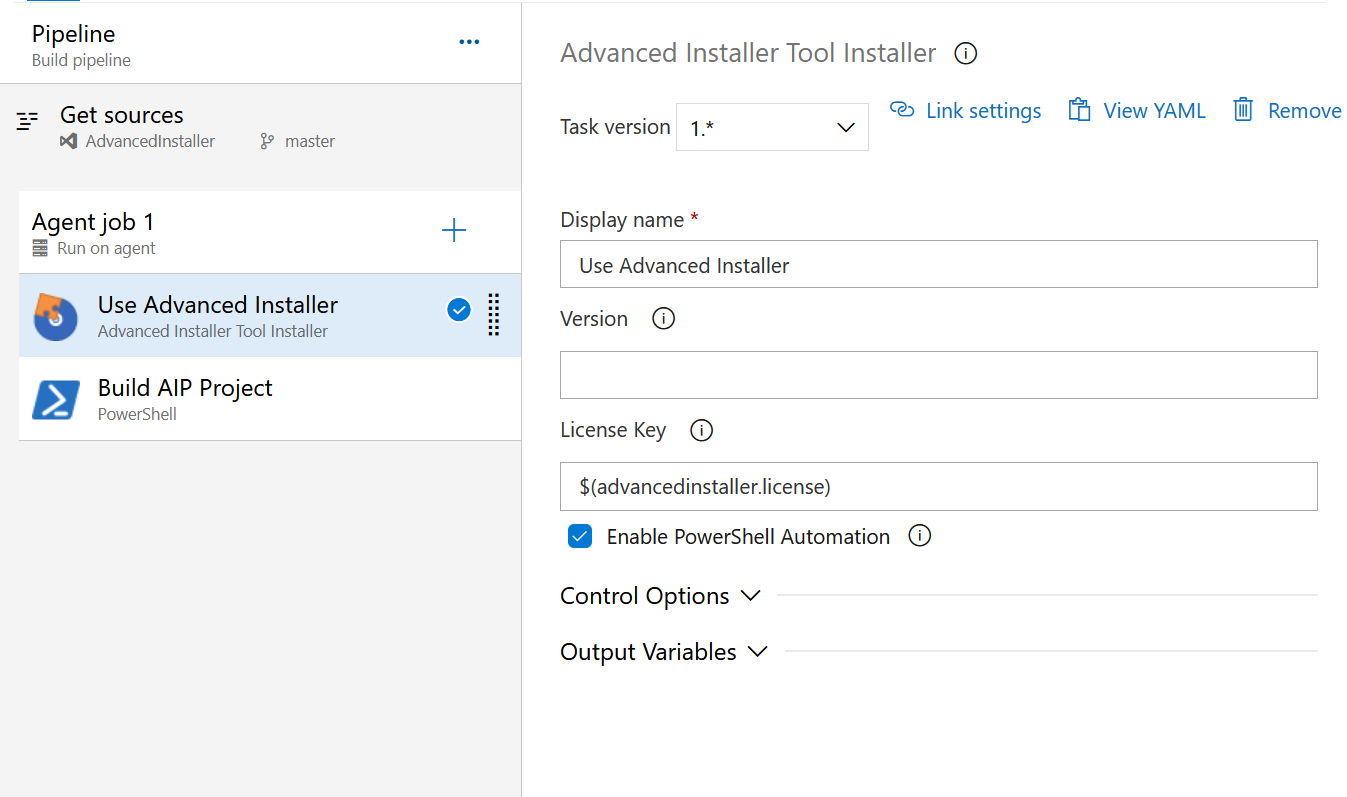Click the AdvancedInstaller repository icon
1347x797 pixels.
pyautogui.click(x=69, y=141)
